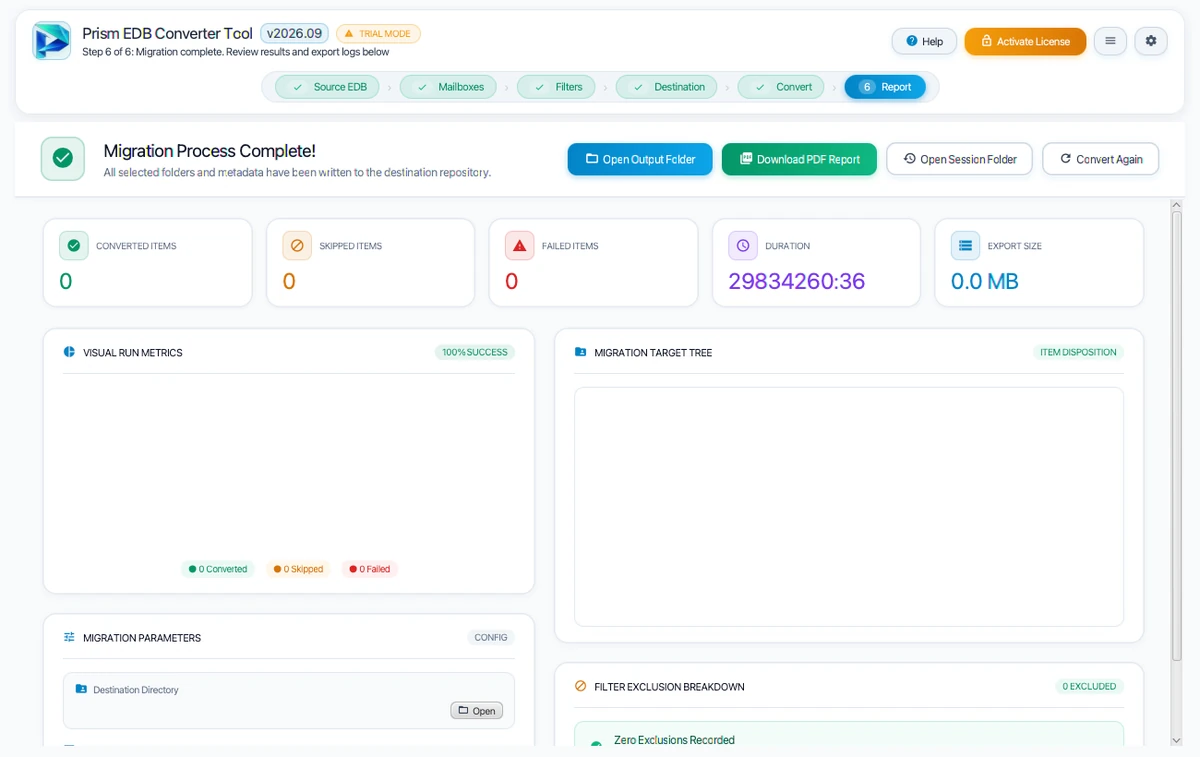The width and height of the screenshot is (1200, 757).
Task: Click the Destination Directory folder icon
Action: click(81, 689)
